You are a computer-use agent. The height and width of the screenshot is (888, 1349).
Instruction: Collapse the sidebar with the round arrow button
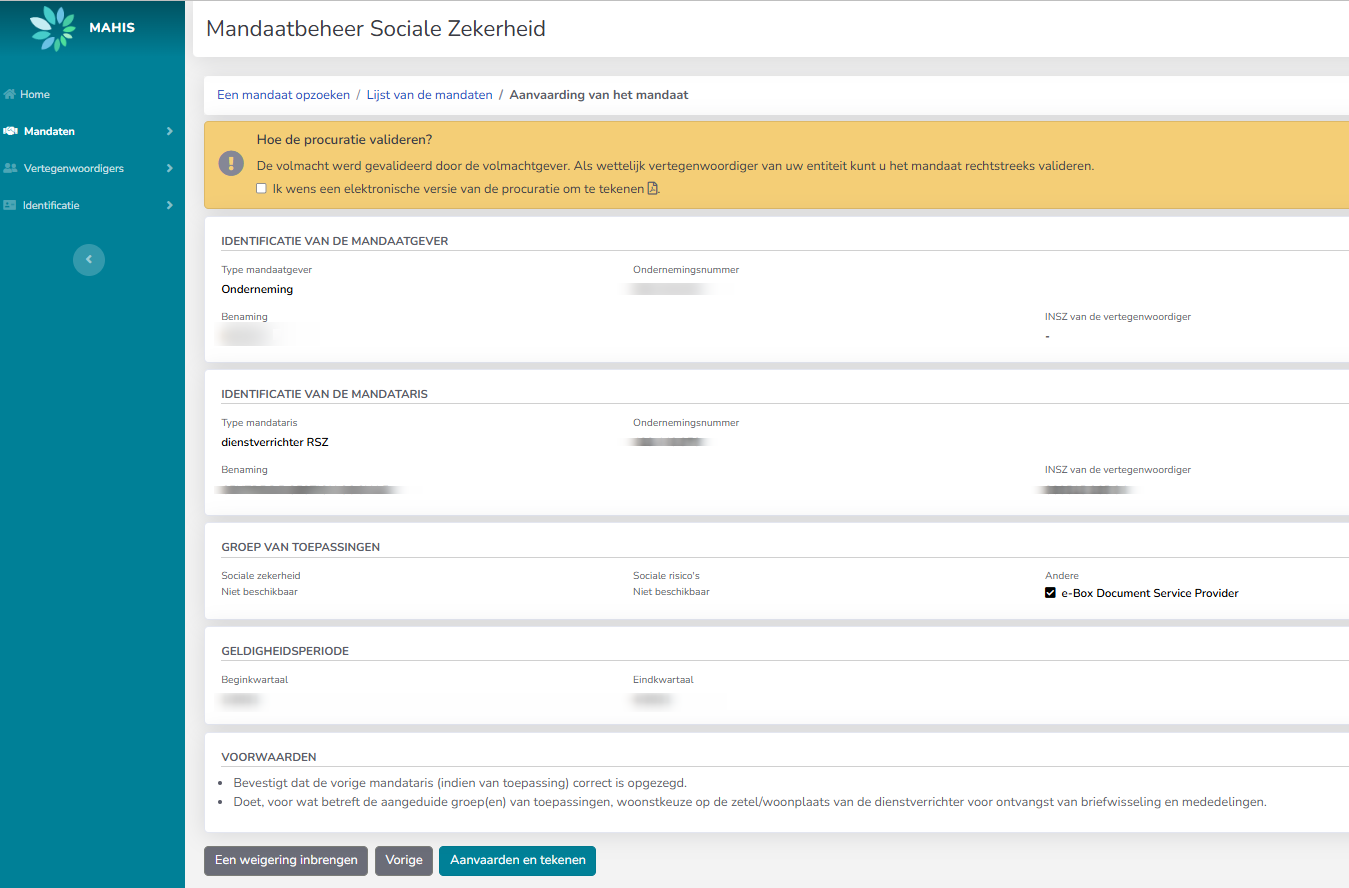coord(89,260)
